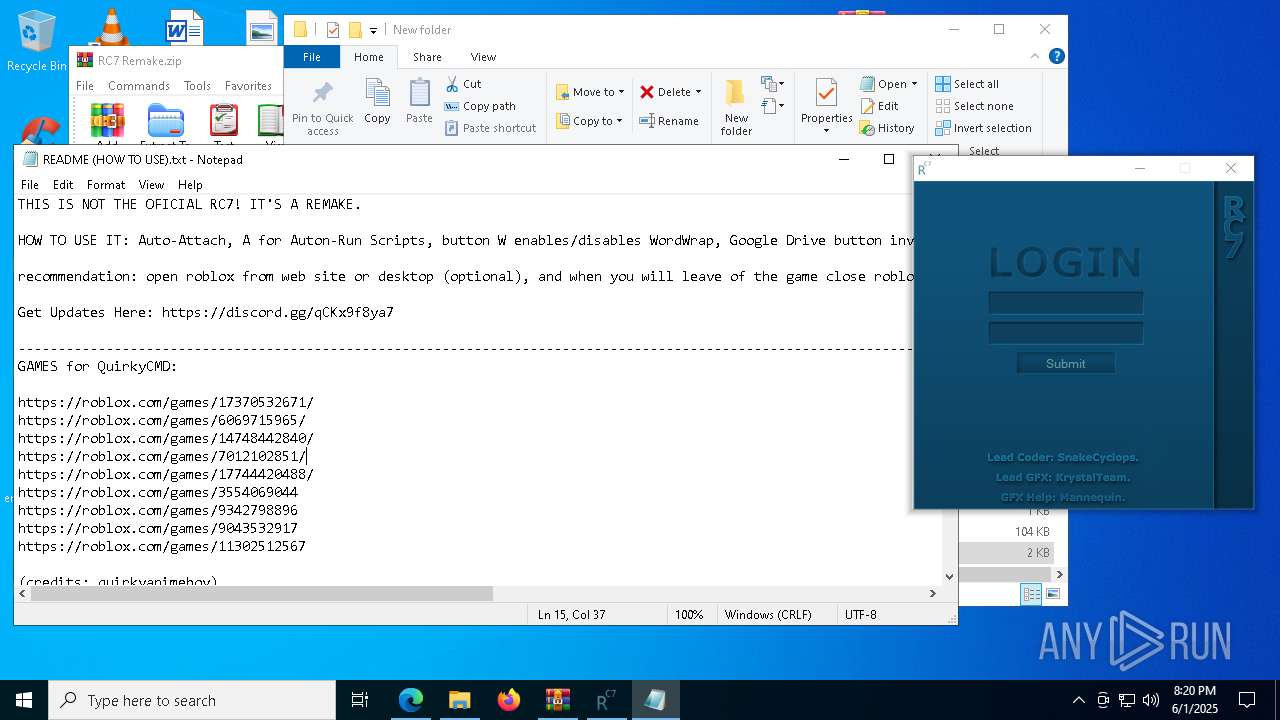Switch Explorer to Large icons view
This screenshot has height=720, width=1280.
[1052, 594]
